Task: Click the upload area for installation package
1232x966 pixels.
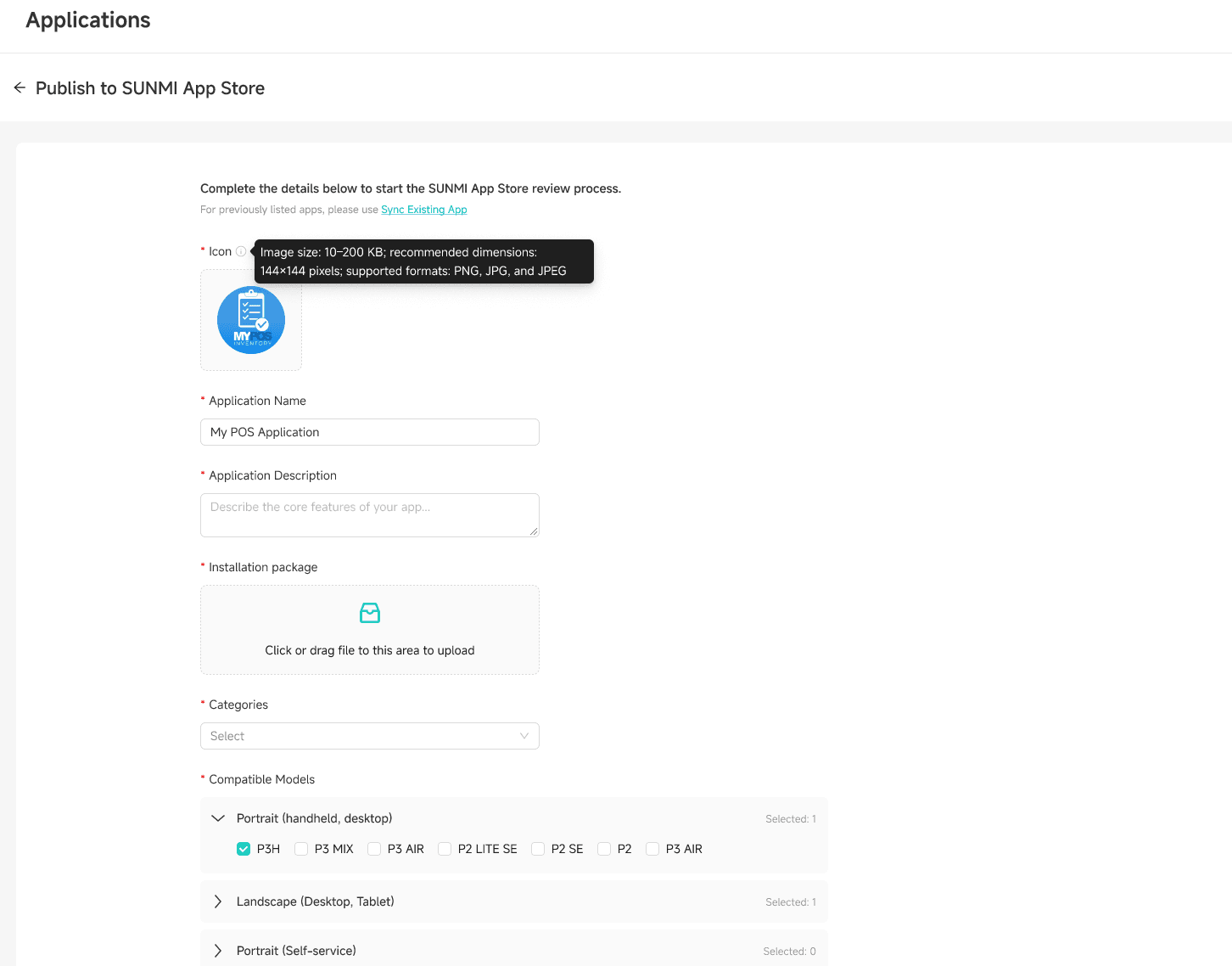Action: point(370,630)
